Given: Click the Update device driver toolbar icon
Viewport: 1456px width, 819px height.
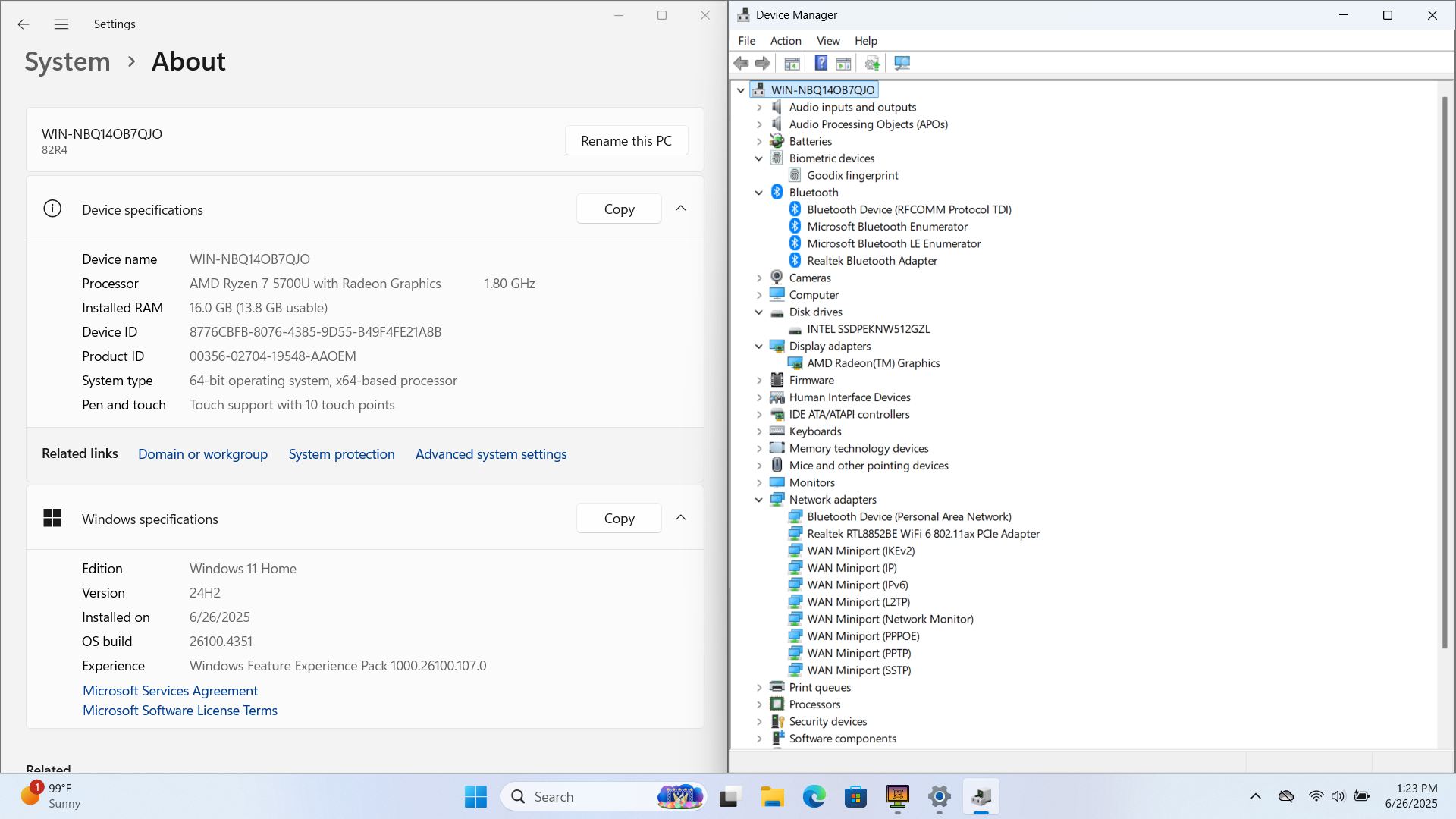Looking at the screenshot, I should pos(872,63).
